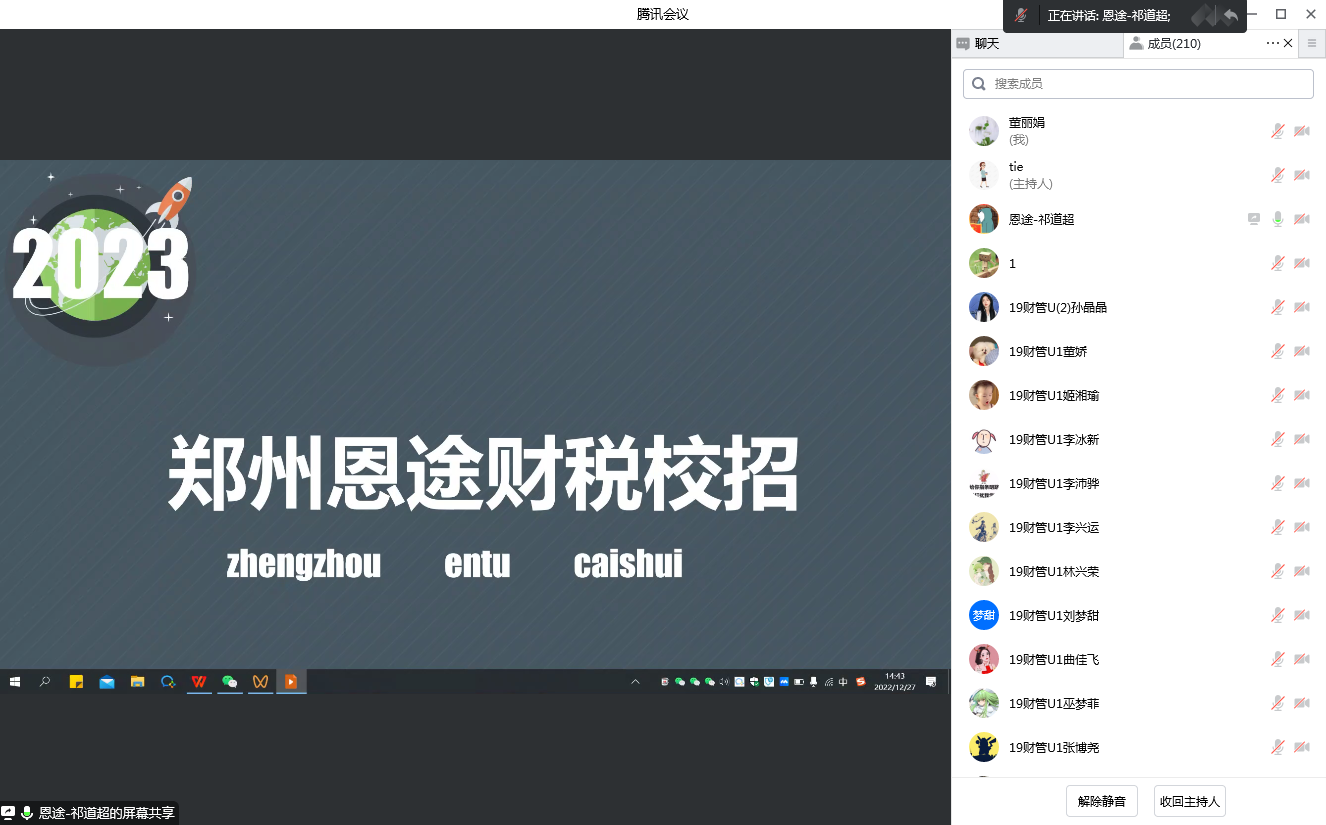The width and height of the screenshot is (1326, 825).
Task: Close the 成员 members tab
Action: coord(1288,43)
